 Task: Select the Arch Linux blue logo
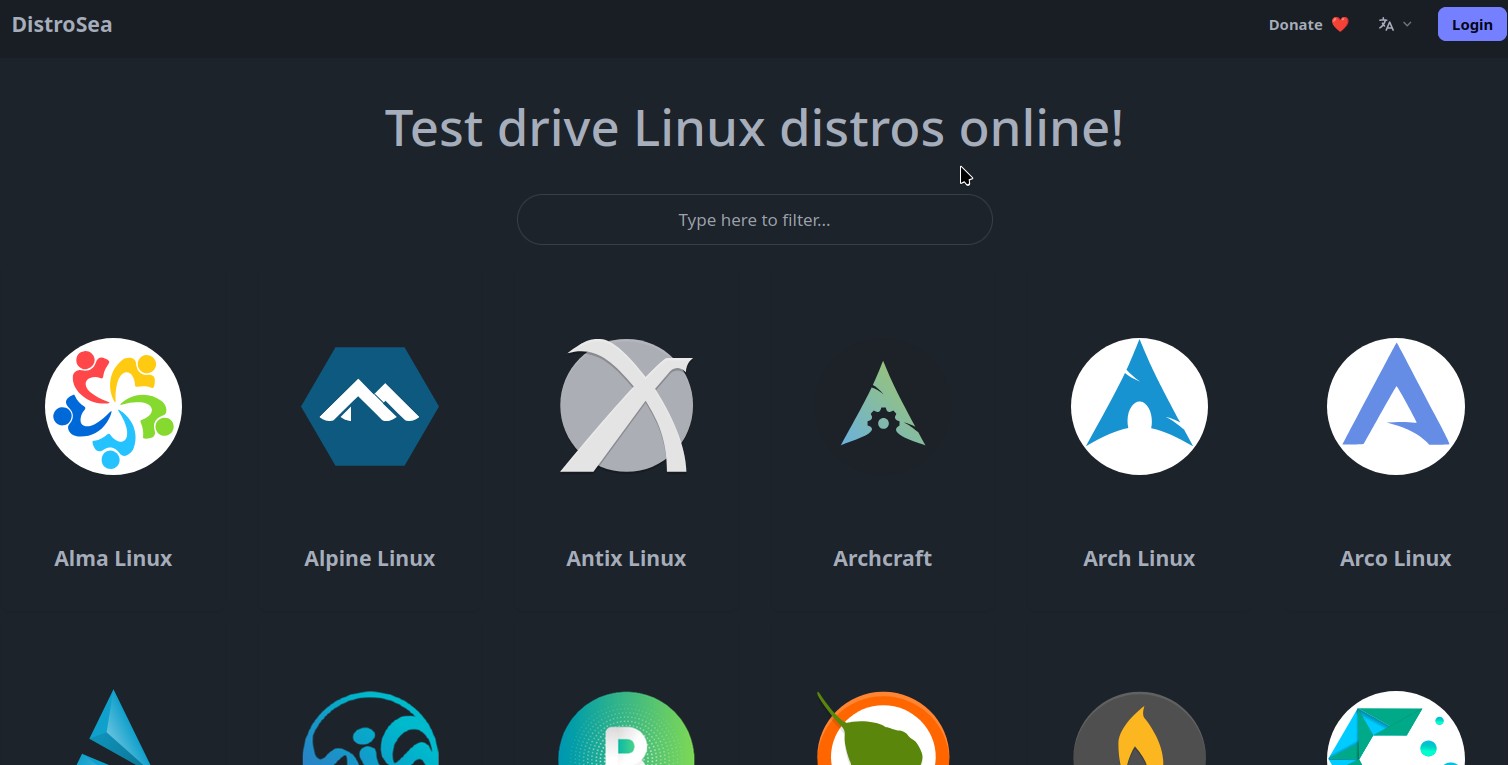[x=1139, y=406]
